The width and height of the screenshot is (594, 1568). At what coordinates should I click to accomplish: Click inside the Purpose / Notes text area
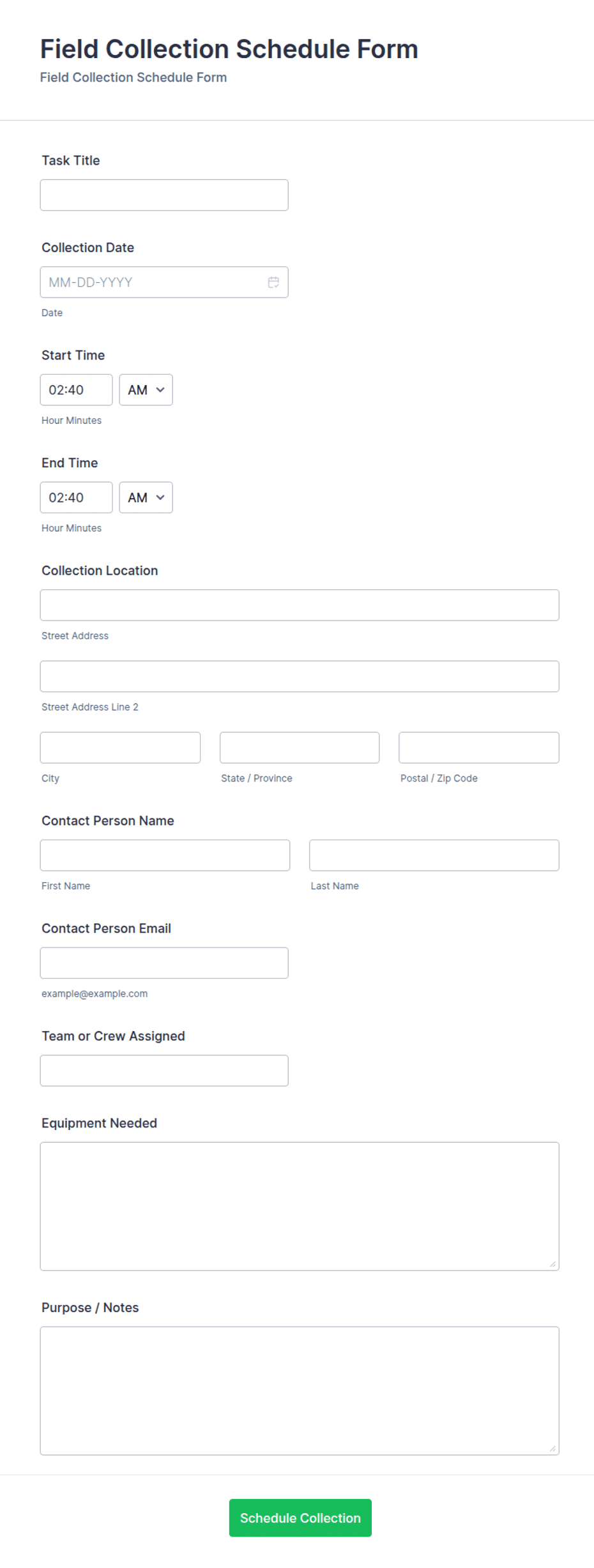point(300,1391)
